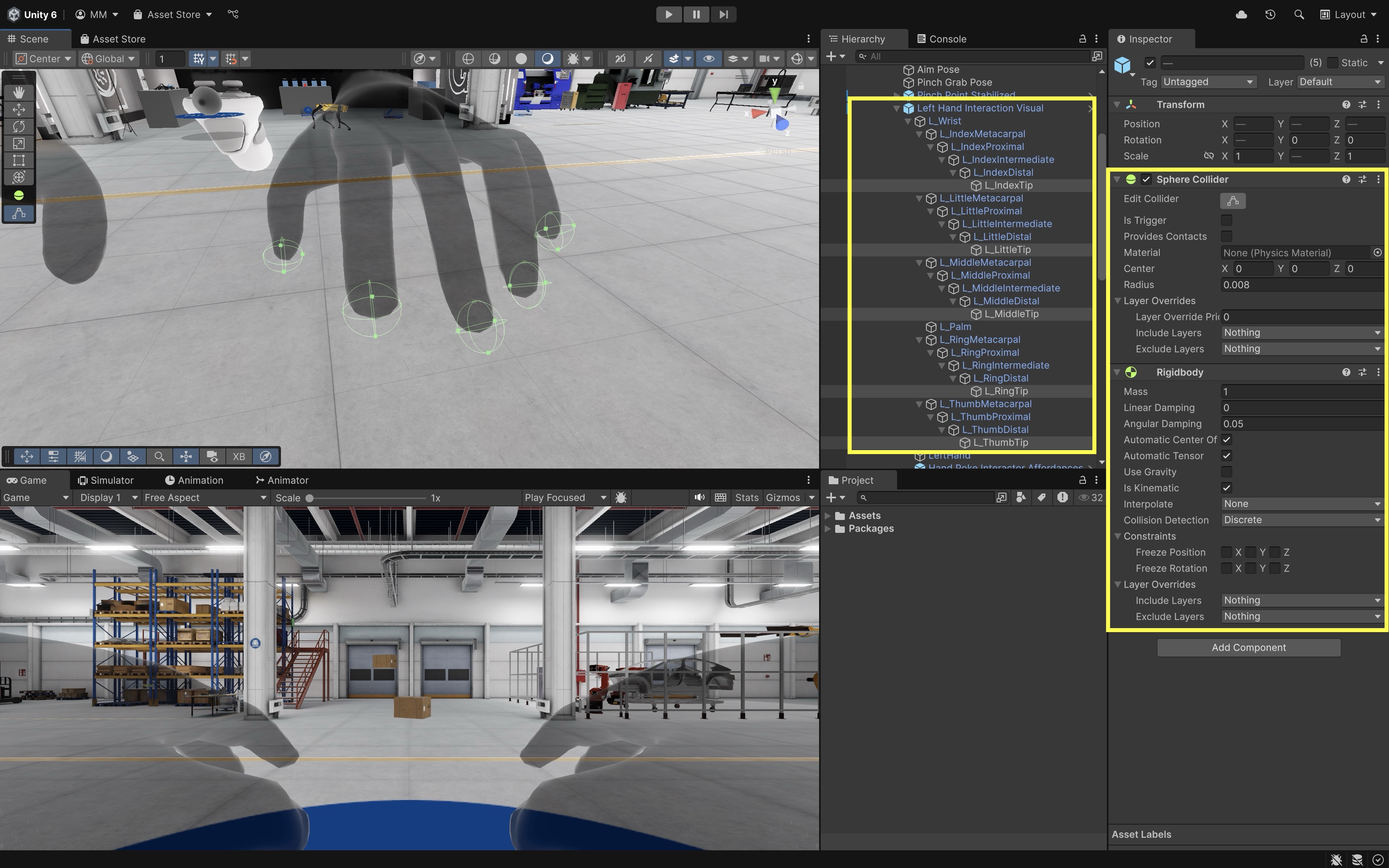Select the Scale tool in scene toolbar
The width and height of the screenshot is (1389, 868).
(18, 143)
